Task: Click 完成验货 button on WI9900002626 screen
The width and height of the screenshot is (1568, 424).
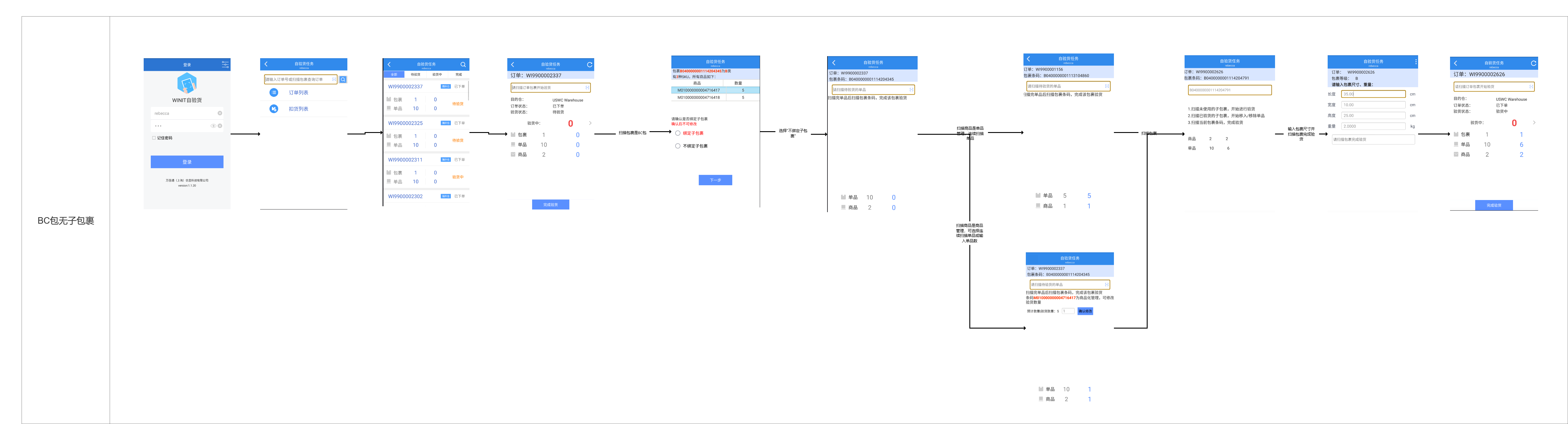Action: [x=1494, y=205]
